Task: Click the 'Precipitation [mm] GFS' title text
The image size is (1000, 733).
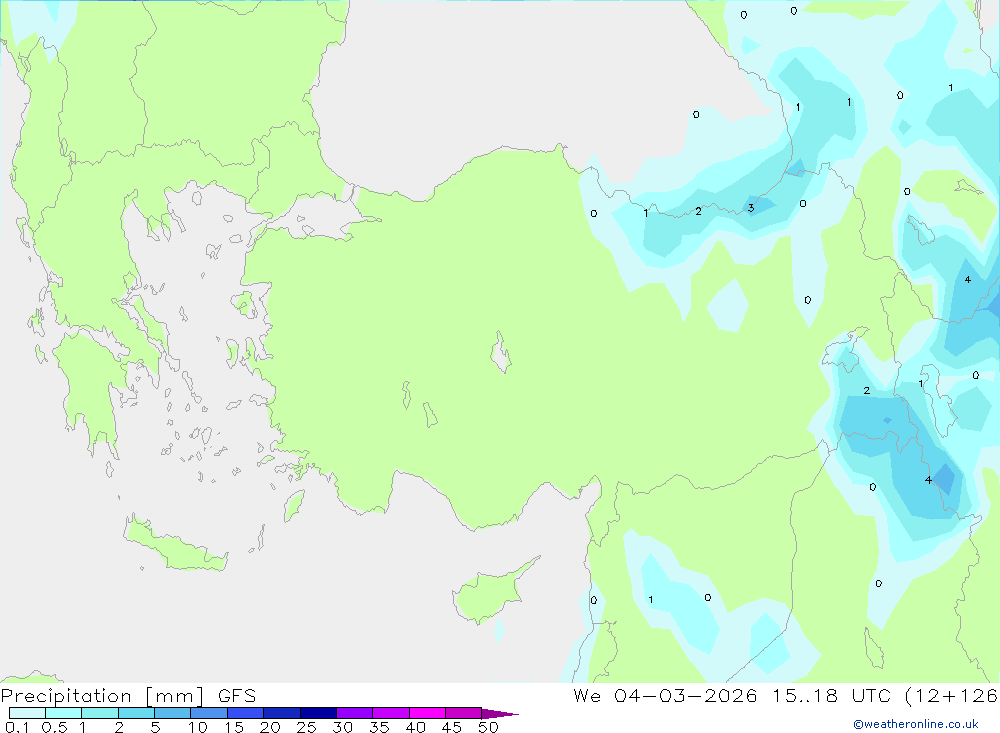Action: 128,696
